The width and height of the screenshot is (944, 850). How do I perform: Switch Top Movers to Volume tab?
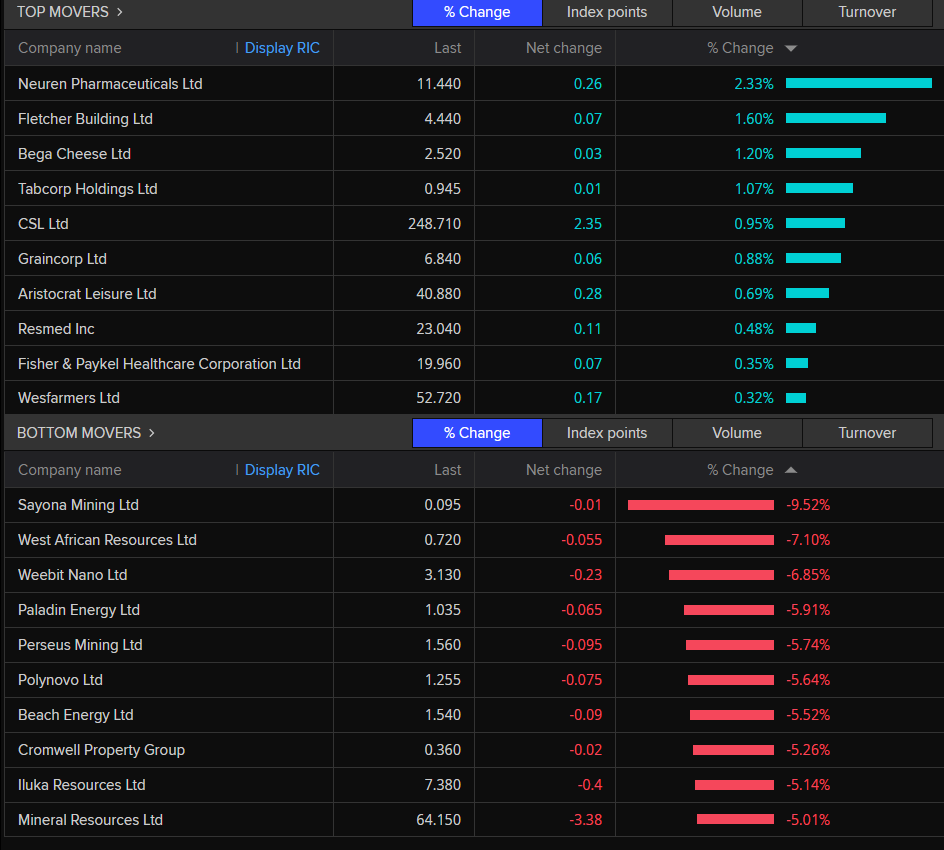pyautogui.click(x=737, y=13)
